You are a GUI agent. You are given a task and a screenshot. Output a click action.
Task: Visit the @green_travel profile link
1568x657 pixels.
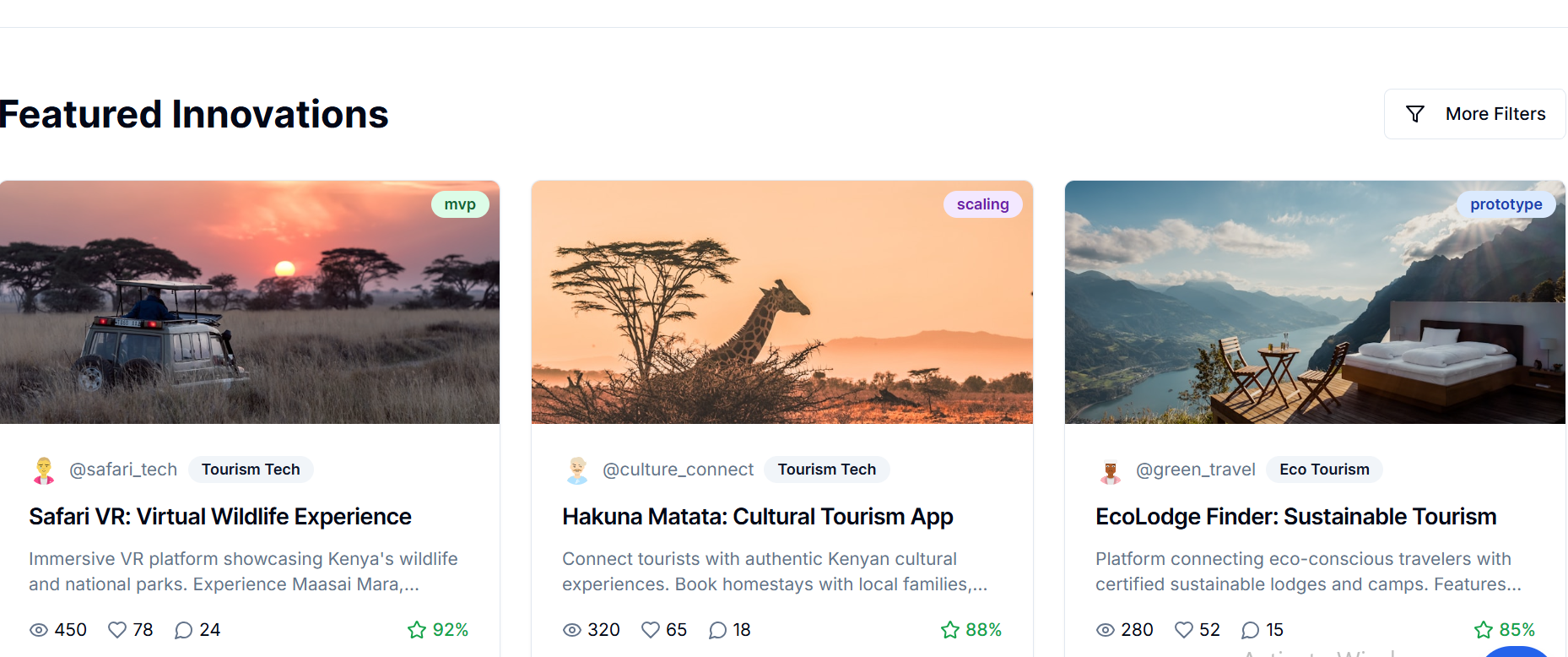tap(1196, 470)
